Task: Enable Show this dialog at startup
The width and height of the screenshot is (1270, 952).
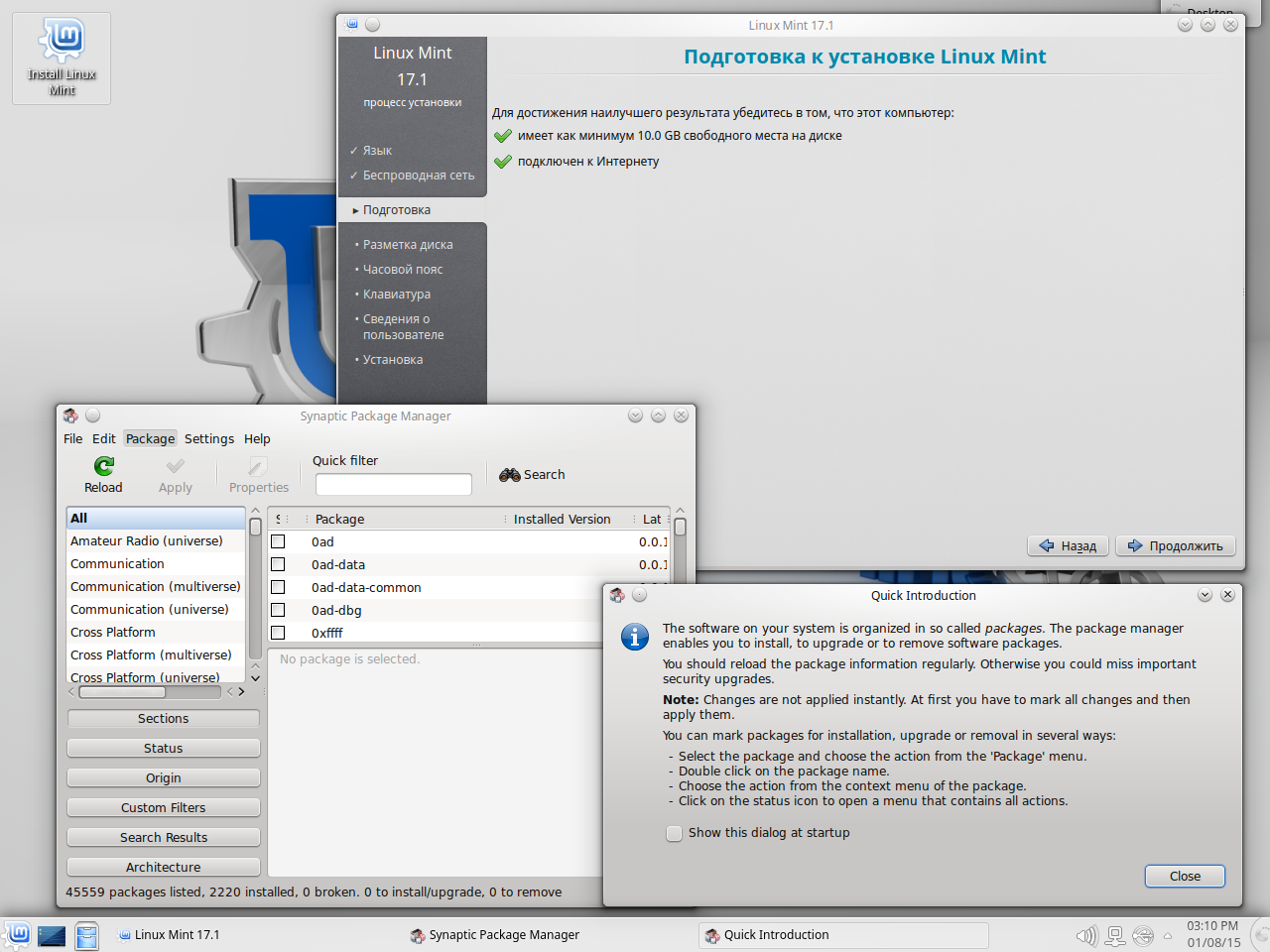Action: [x=675, y=833]
